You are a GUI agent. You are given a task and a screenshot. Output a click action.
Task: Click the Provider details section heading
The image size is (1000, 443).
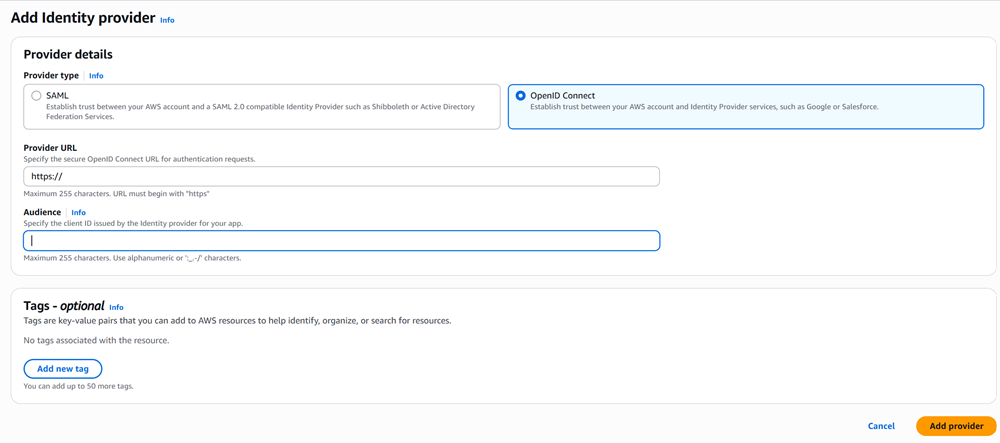(x=68, y=55)
